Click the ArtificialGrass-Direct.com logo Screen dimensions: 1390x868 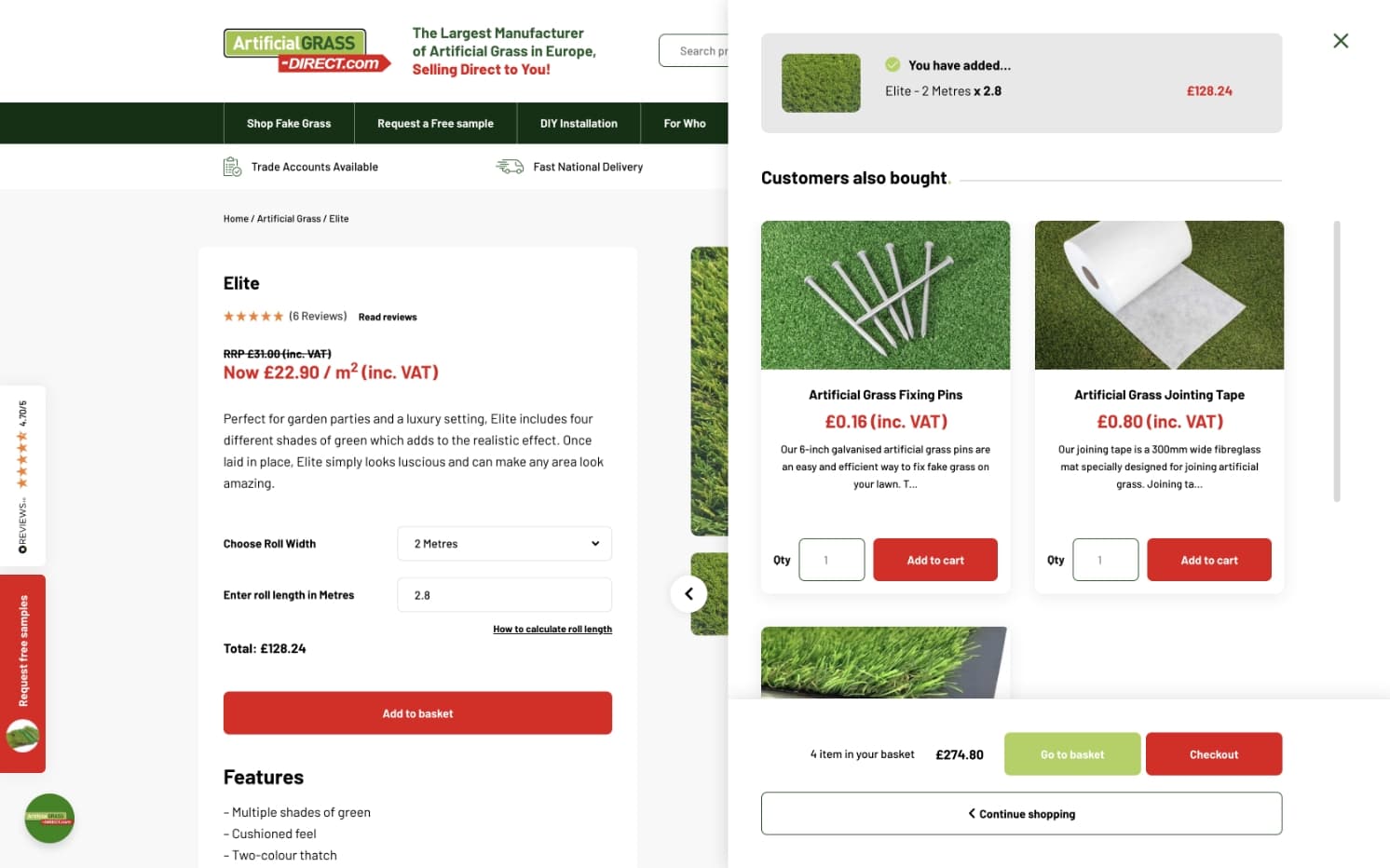307,50
